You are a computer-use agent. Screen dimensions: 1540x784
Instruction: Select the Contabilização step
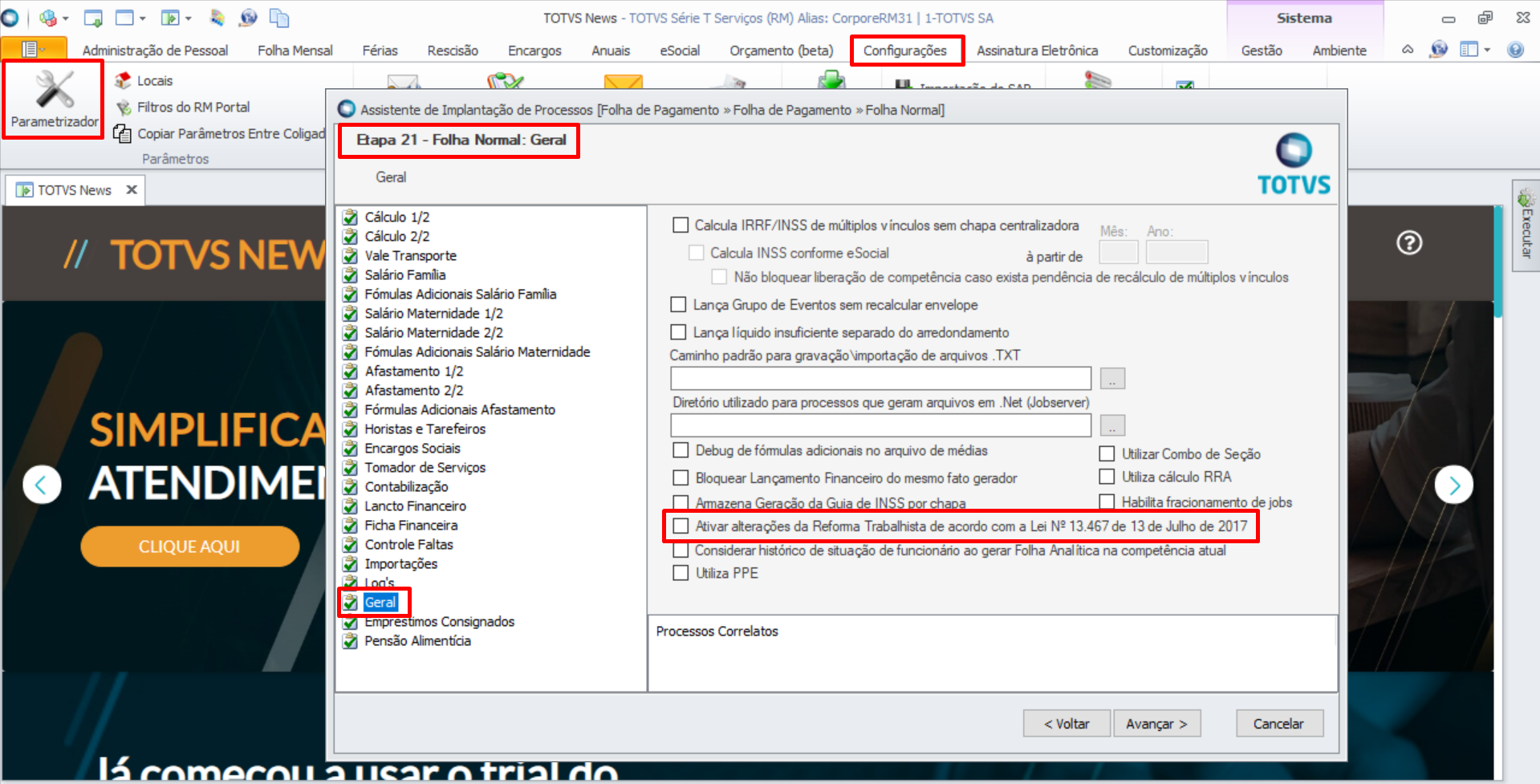pyautogui.click(x=406, y=487)
